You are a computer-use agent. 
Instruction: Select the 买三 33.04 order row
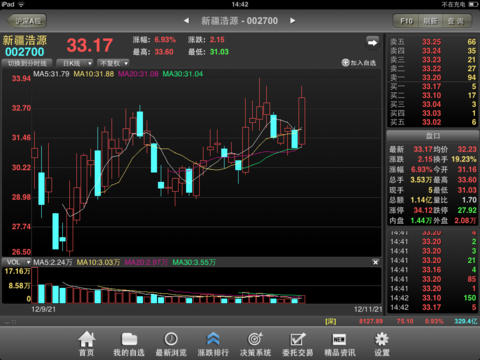tap(433, 104)
